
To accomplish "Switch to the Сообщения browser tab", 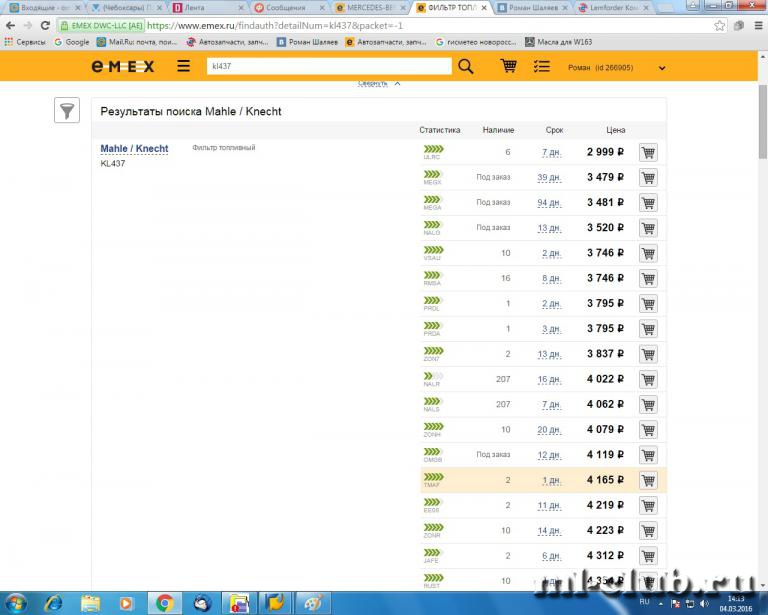I will 289,8.
